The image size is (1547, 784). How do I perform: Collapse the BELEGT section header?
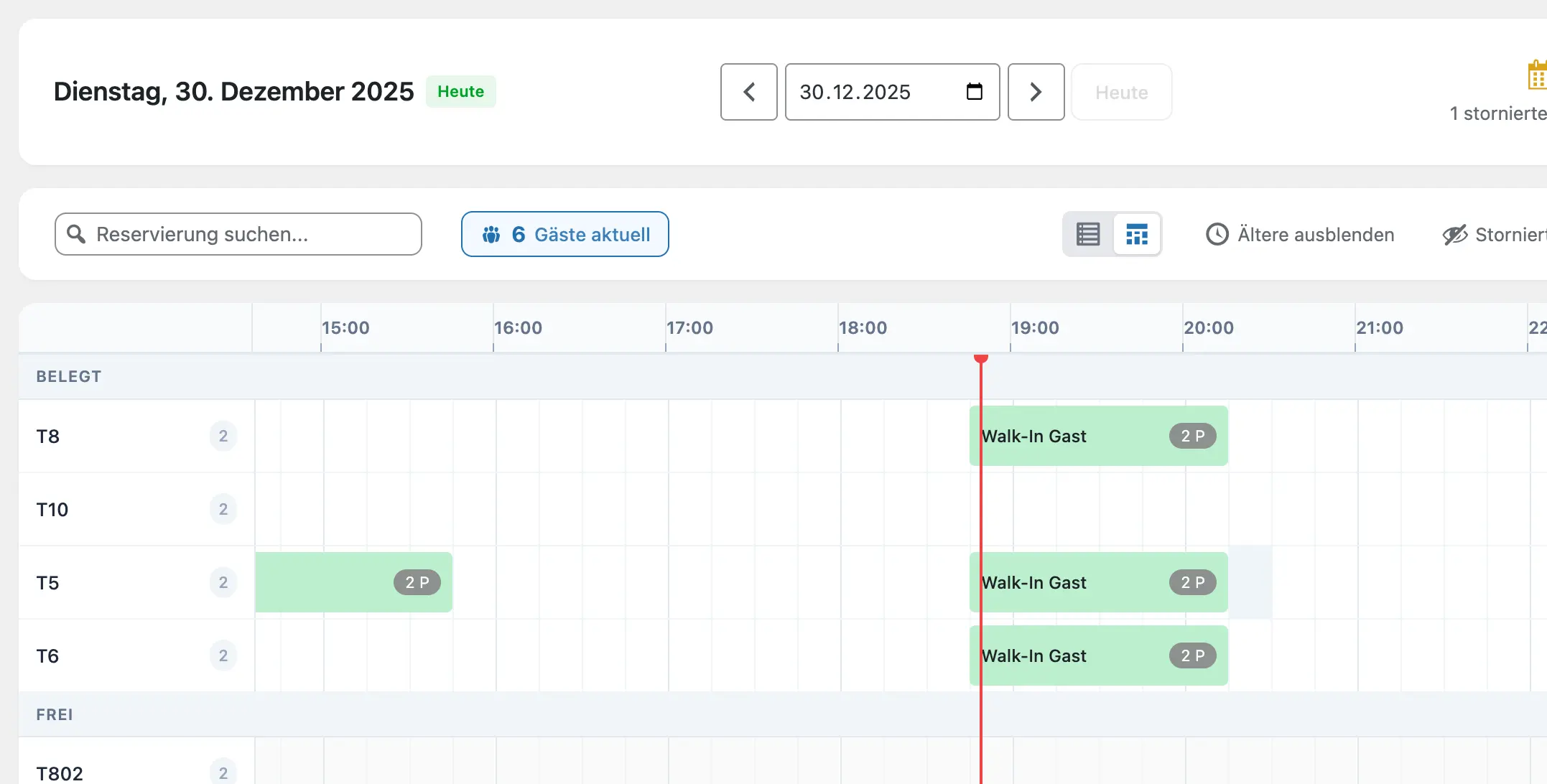pos(69,376)
